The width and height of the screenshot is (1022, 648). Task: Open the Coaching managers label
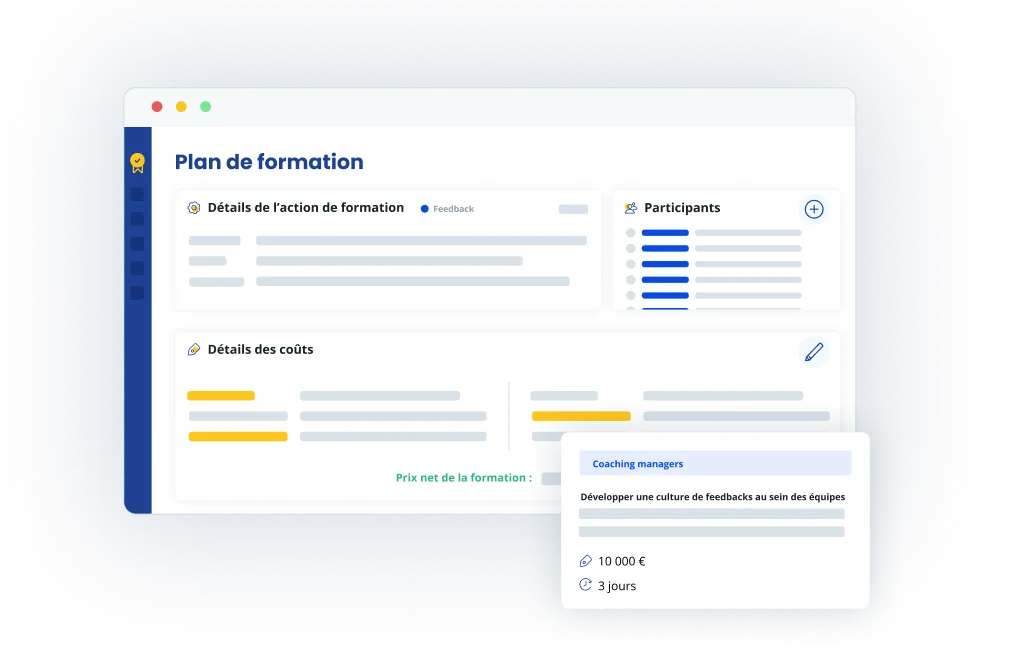click(715, 464)
